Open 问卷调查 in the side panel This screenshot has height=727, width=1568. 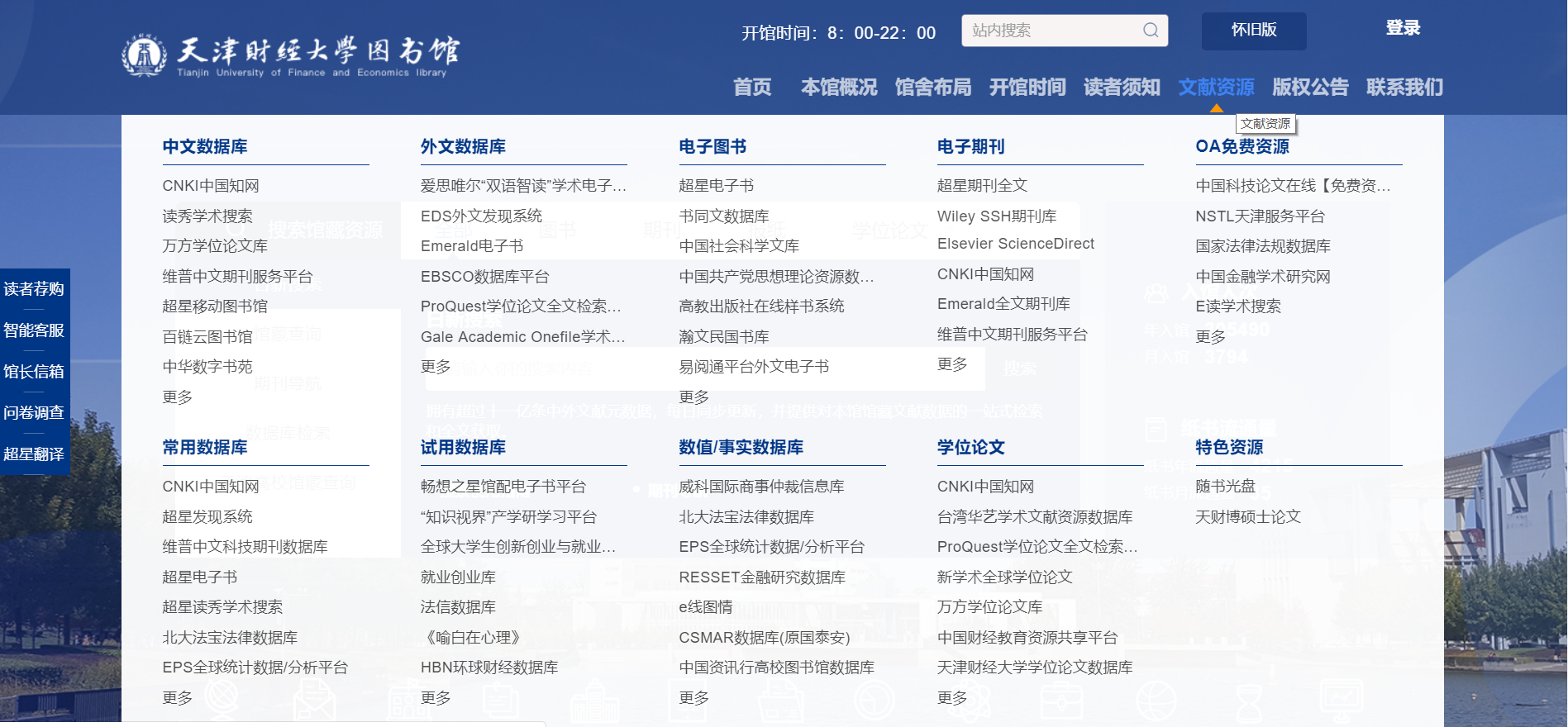34,413
